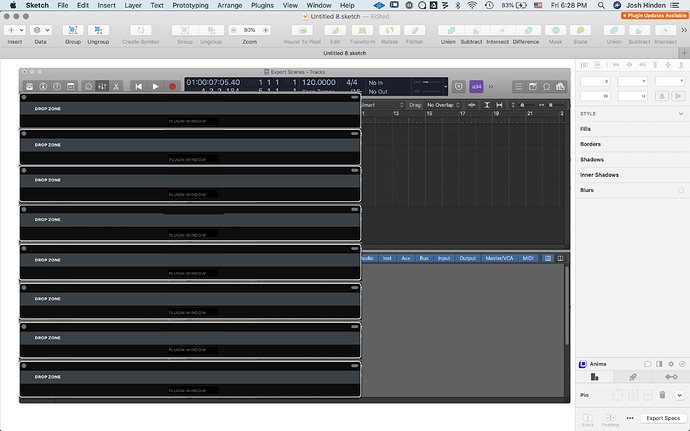Click the Round To Pixel icon

click(x=302, y=30)
